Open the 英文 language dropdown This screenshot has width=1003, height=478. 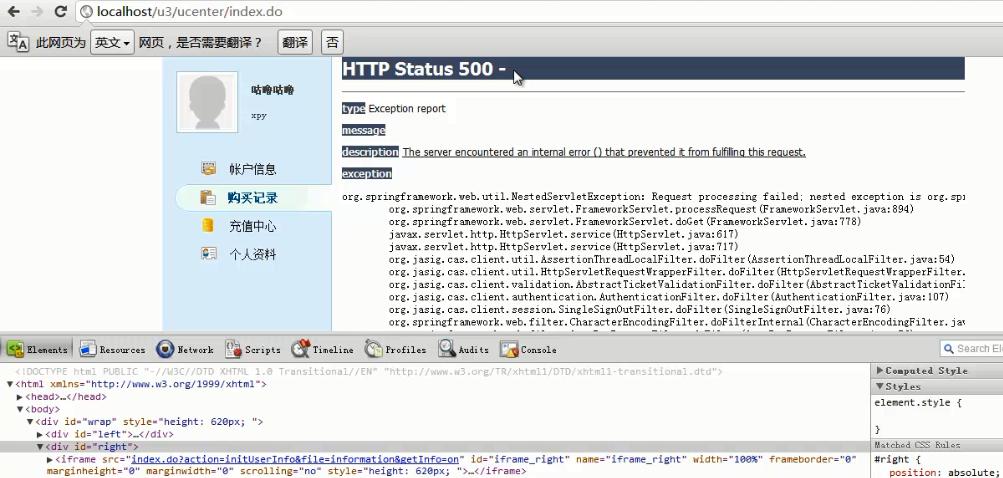(x=112, y=43)
